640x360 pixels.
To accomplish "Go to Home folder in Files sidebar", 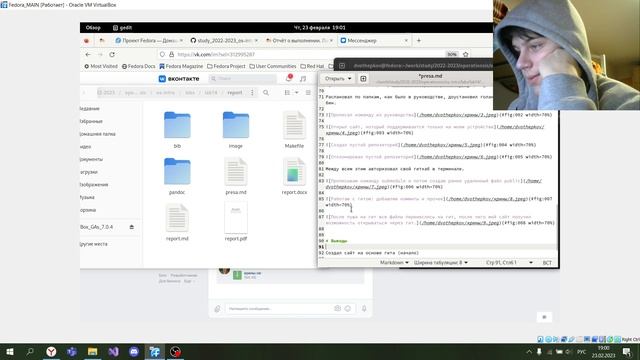I will 98,134.
